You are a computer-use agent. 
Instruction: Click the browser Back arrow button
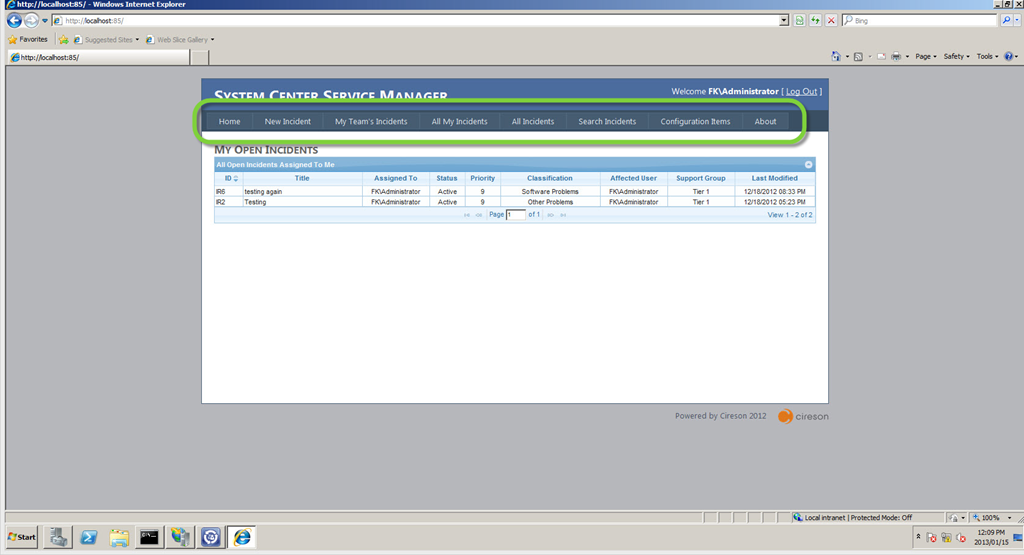pos(14,20)
